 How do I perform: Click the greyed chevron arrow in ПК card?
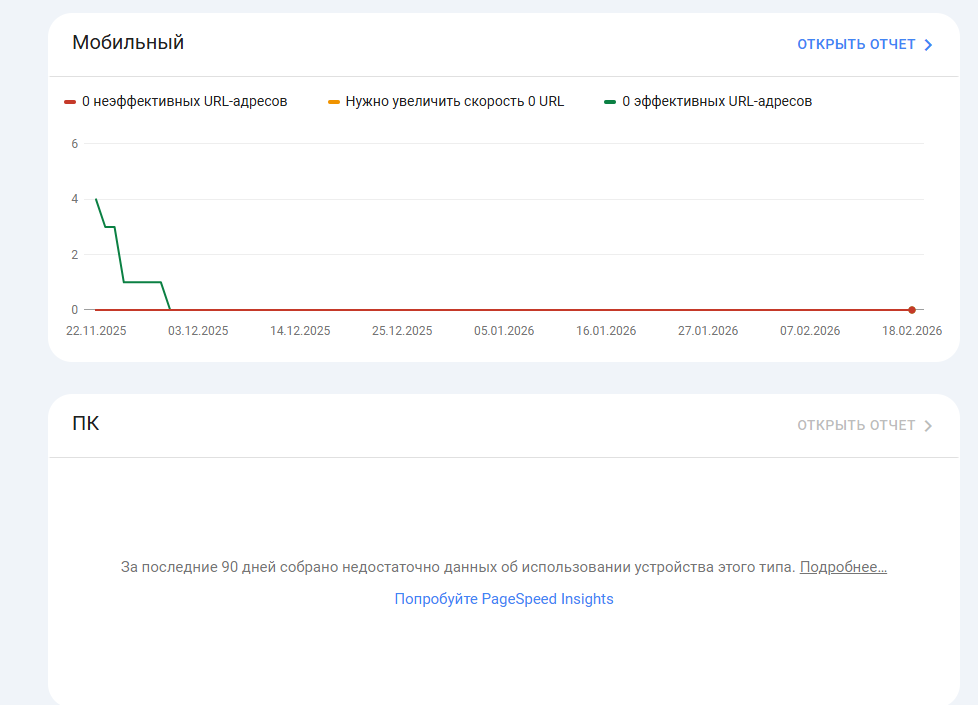(929, 426)
